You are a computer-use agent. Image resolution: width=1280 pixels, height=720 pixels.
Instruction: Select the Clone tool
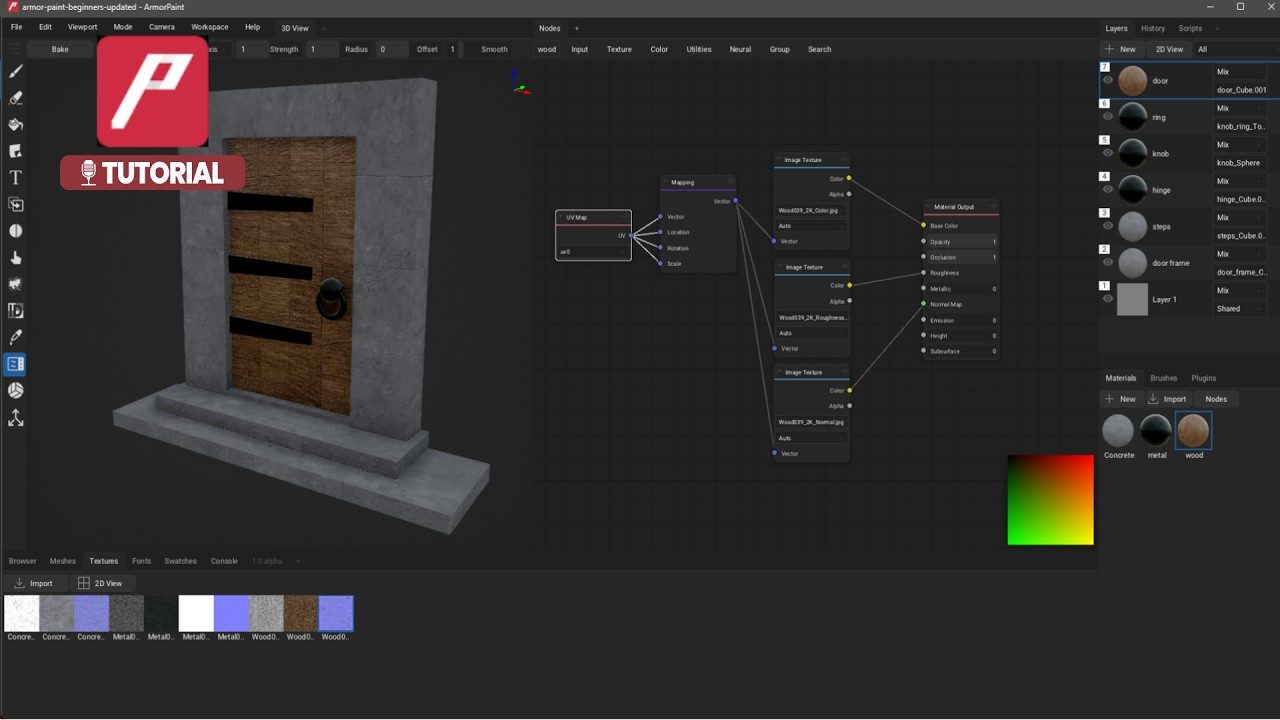(x=15, y=204)
